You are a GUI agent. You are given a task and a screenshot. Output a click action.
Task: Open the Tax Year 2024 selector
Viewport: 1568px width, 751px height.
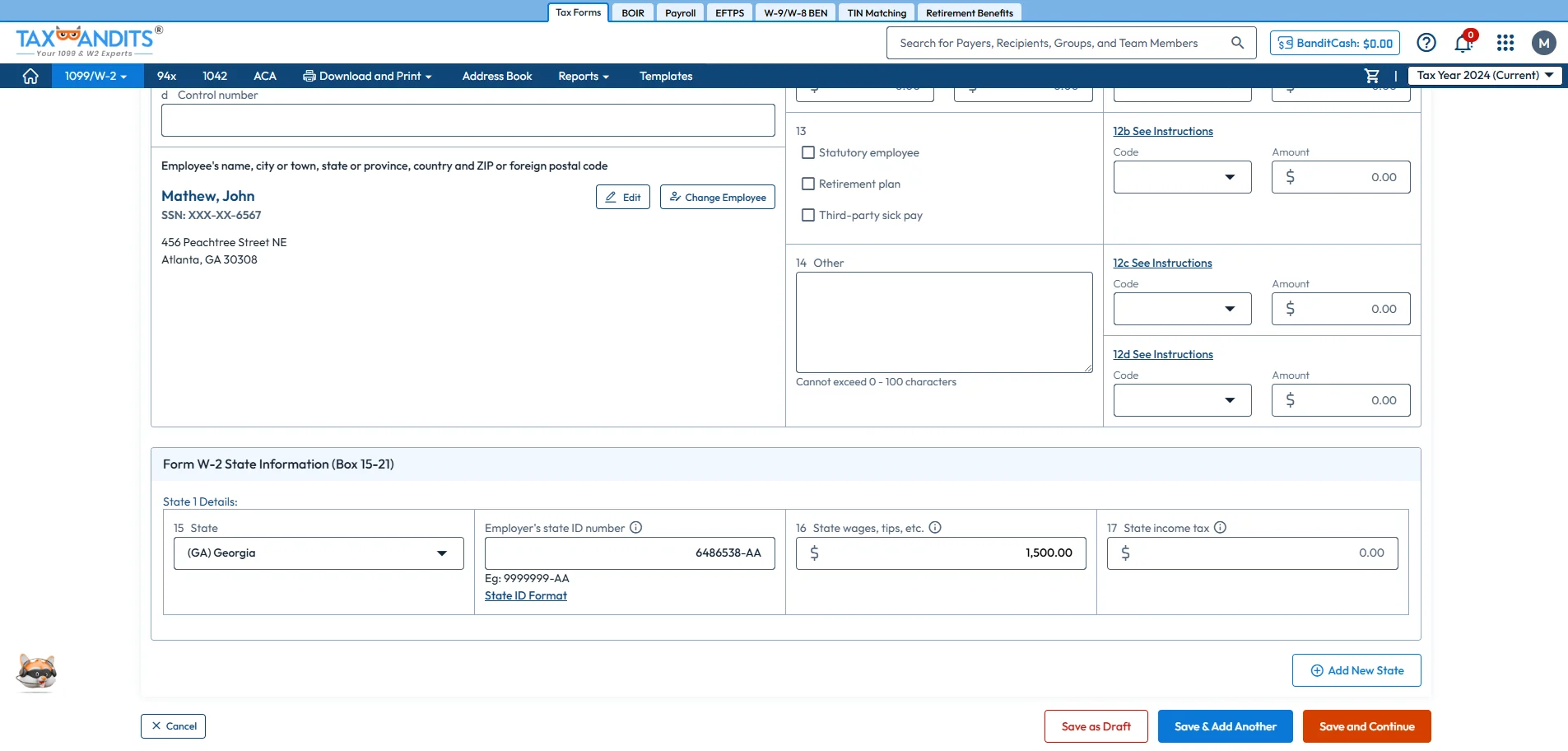pyautogui.click(x=1484, y=75)
